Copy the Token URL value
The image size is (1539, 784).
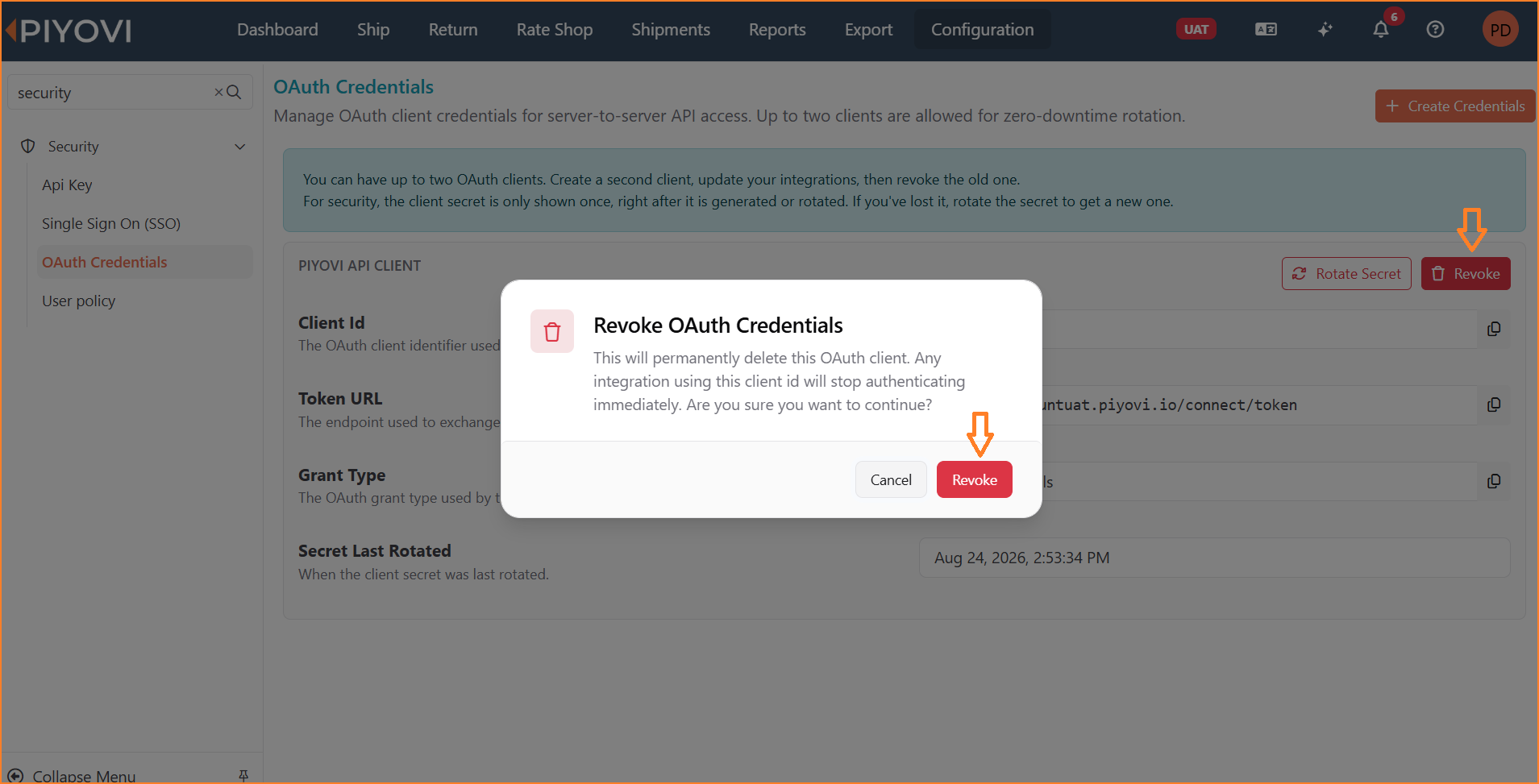point(1494,404)
